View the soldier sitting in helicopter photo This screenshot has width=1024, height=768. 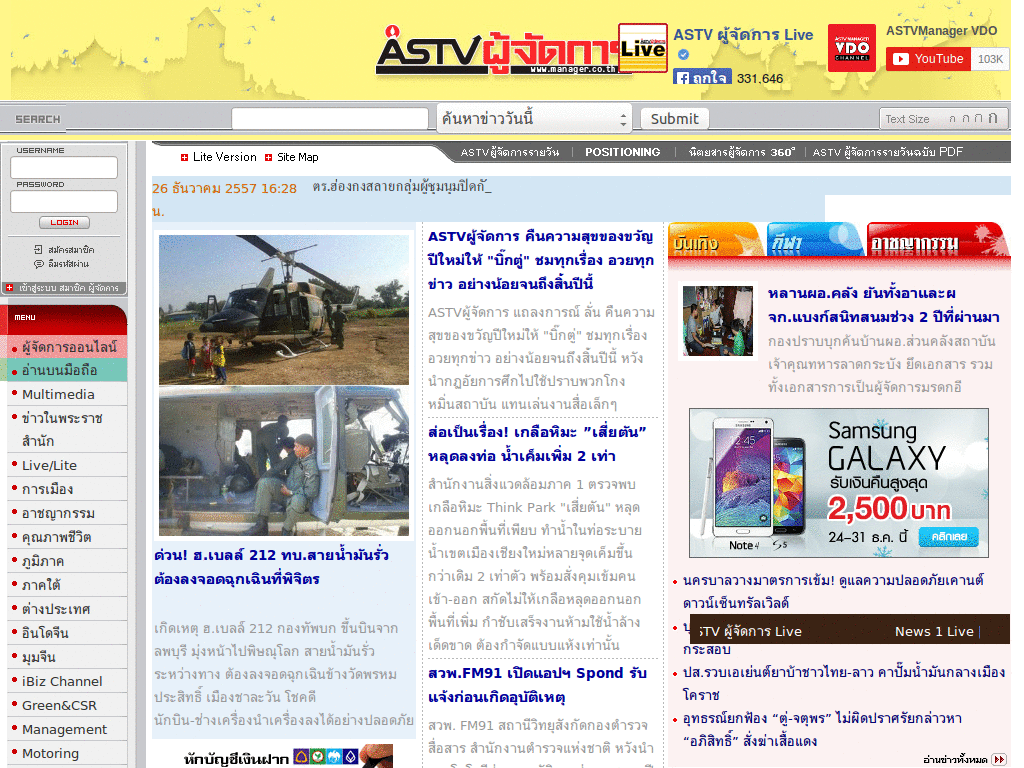(284, 461)
